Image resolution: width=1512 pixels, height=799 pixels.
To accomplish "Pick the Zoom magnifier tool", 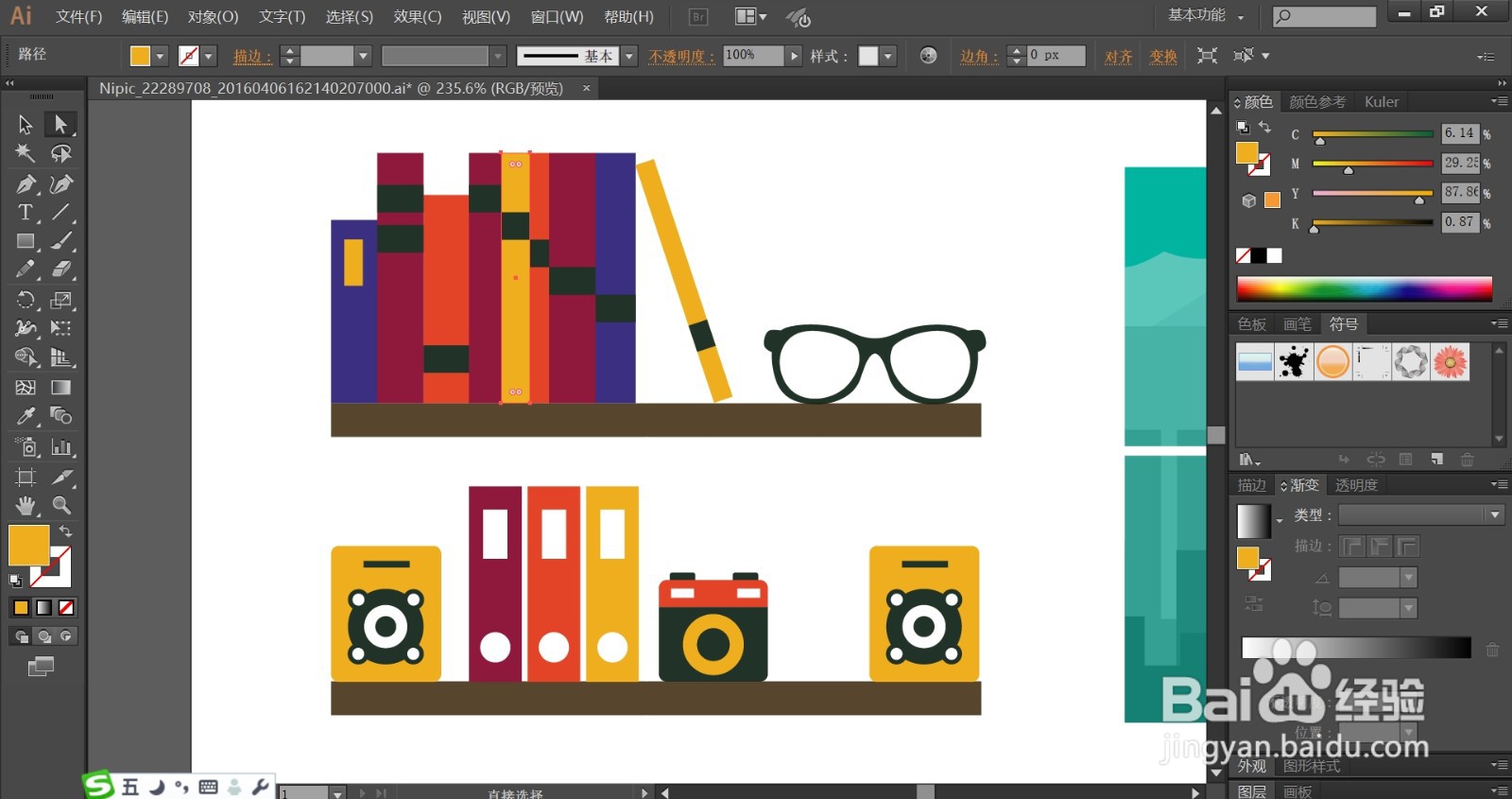I will coord(61,505).
